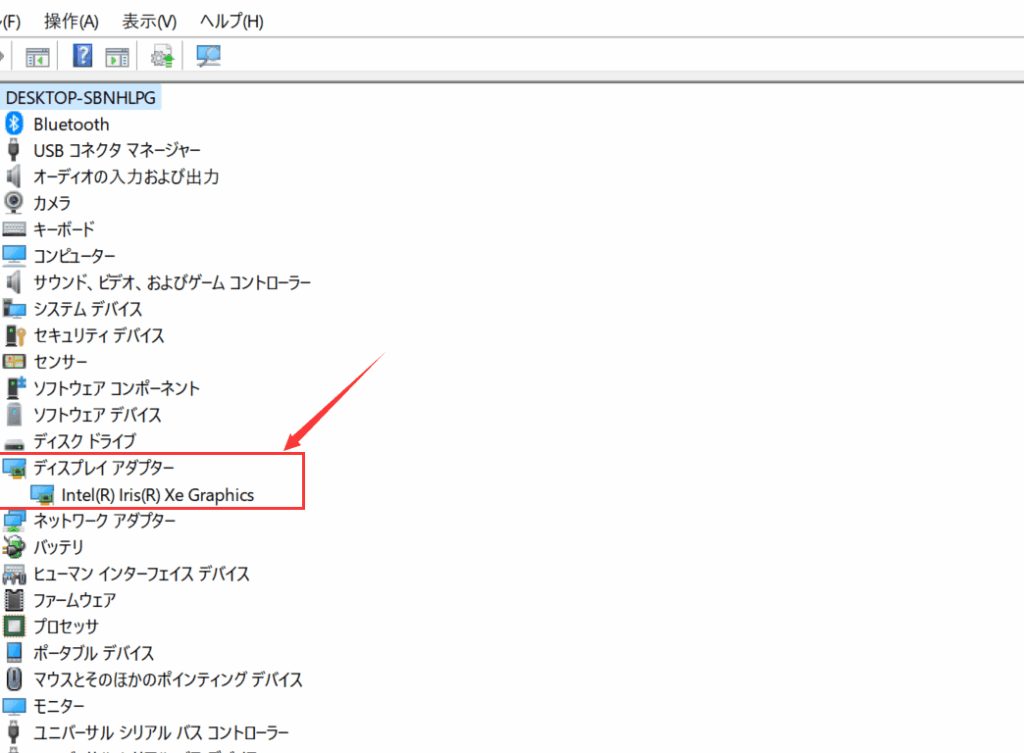Click the Bluetooth category icon
Screen dimensions: 1024x753
pyautogui.click(x=14, y=124)
